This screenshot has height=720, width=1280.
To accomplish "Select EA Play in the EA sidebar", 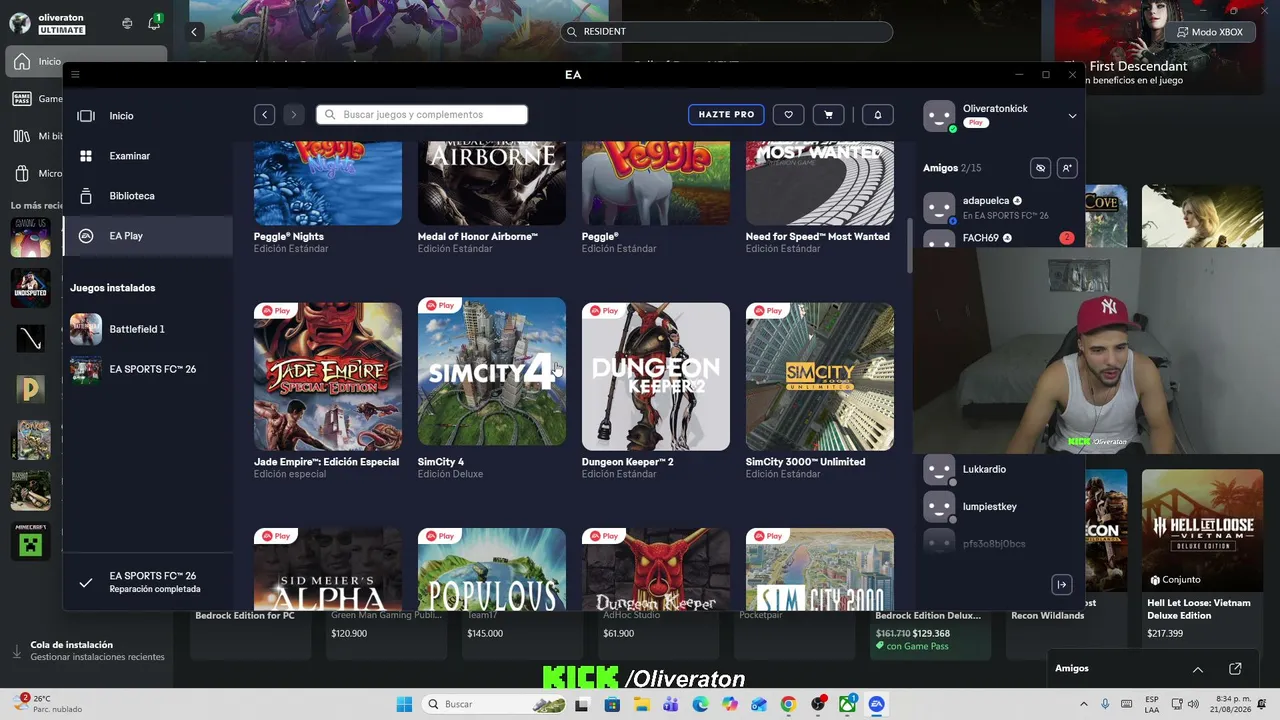I will pos(148,236).
